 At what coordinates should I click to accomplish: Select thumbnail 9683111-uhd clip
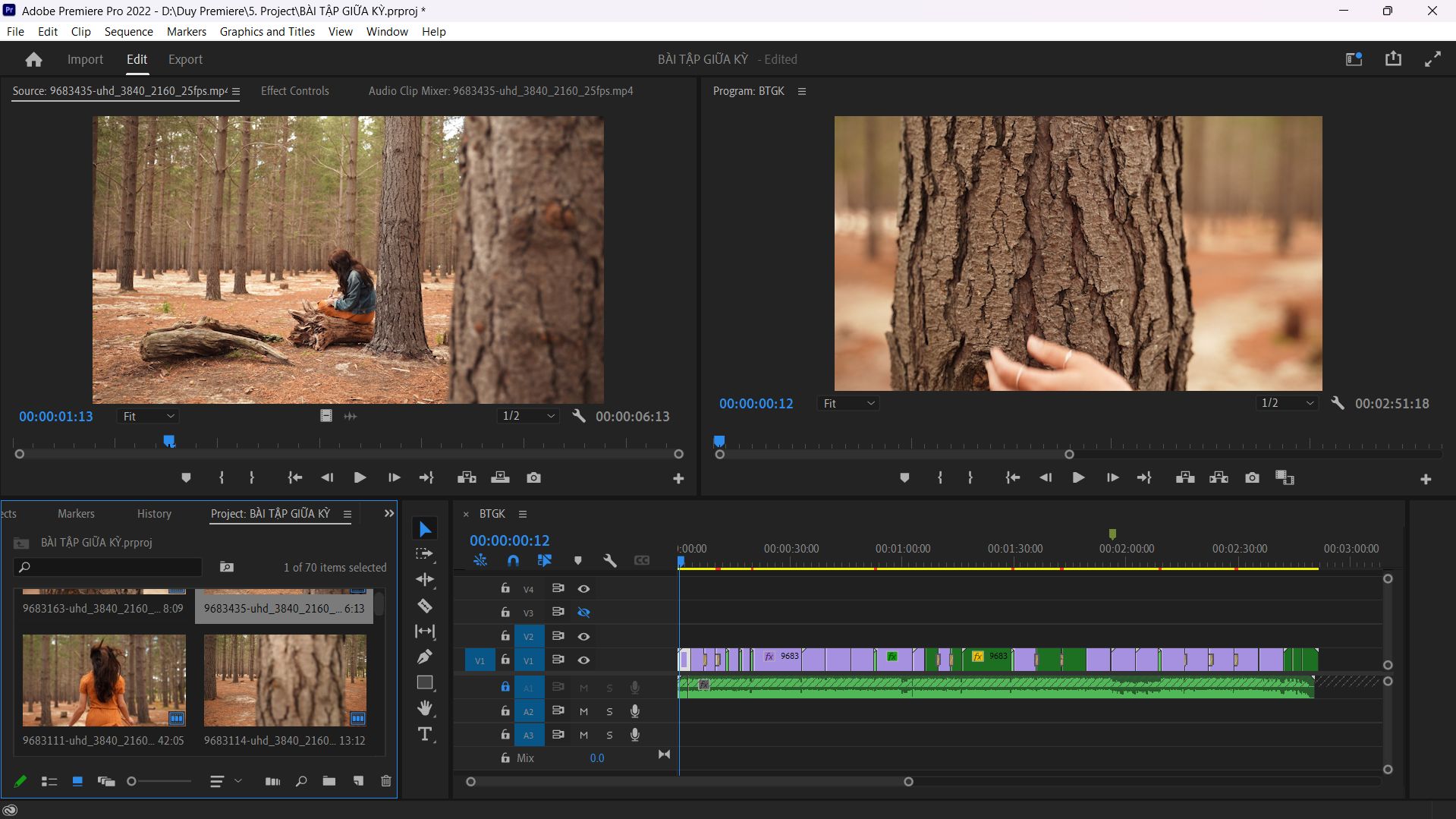point(104,680)
